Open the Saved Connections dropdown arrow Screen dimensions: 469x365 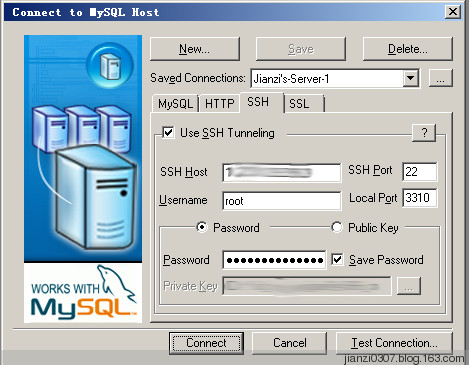click(x=411, y=78)
